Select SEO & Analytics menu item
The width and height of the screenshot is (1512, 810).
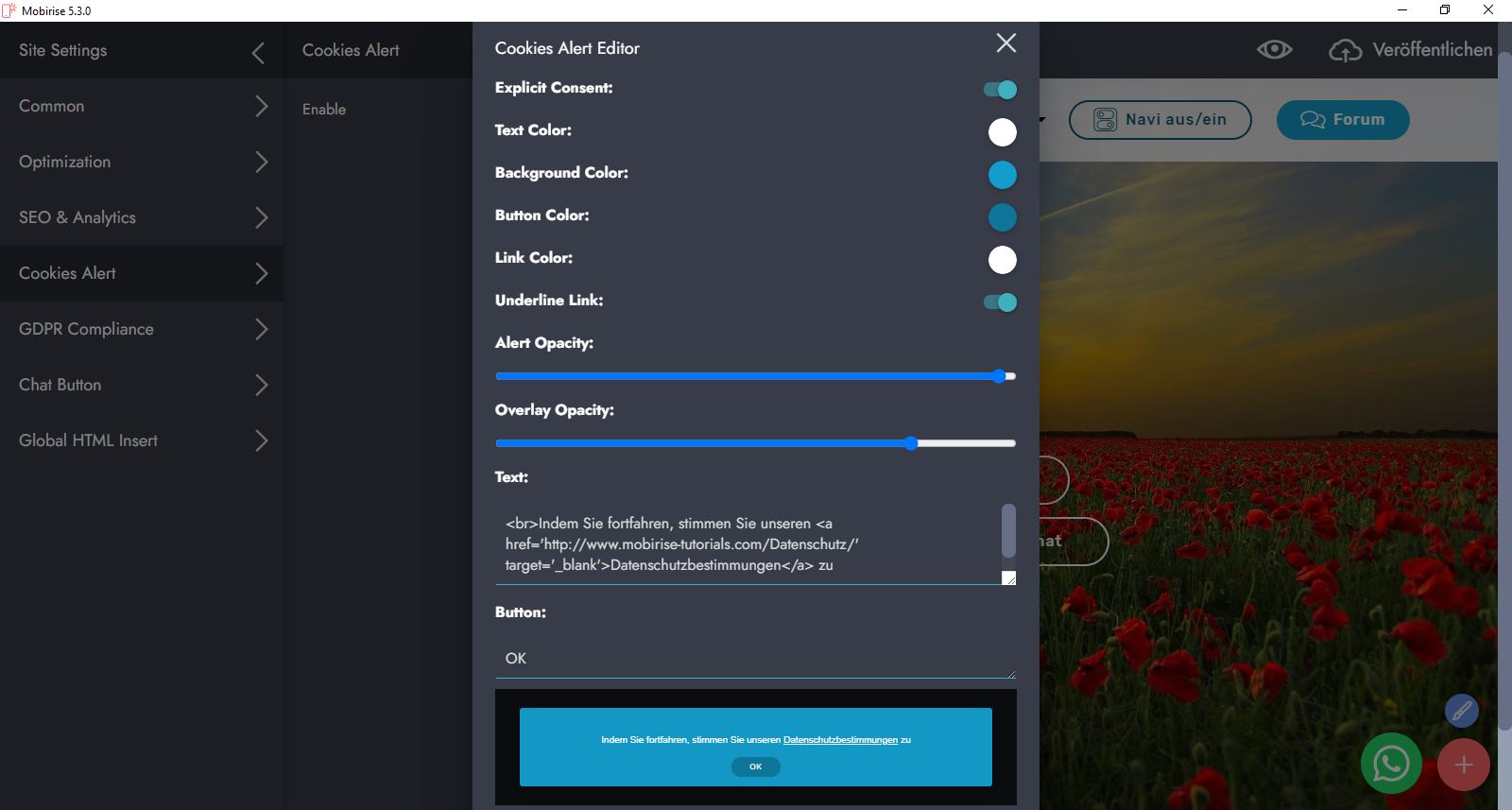click(142, 218)
